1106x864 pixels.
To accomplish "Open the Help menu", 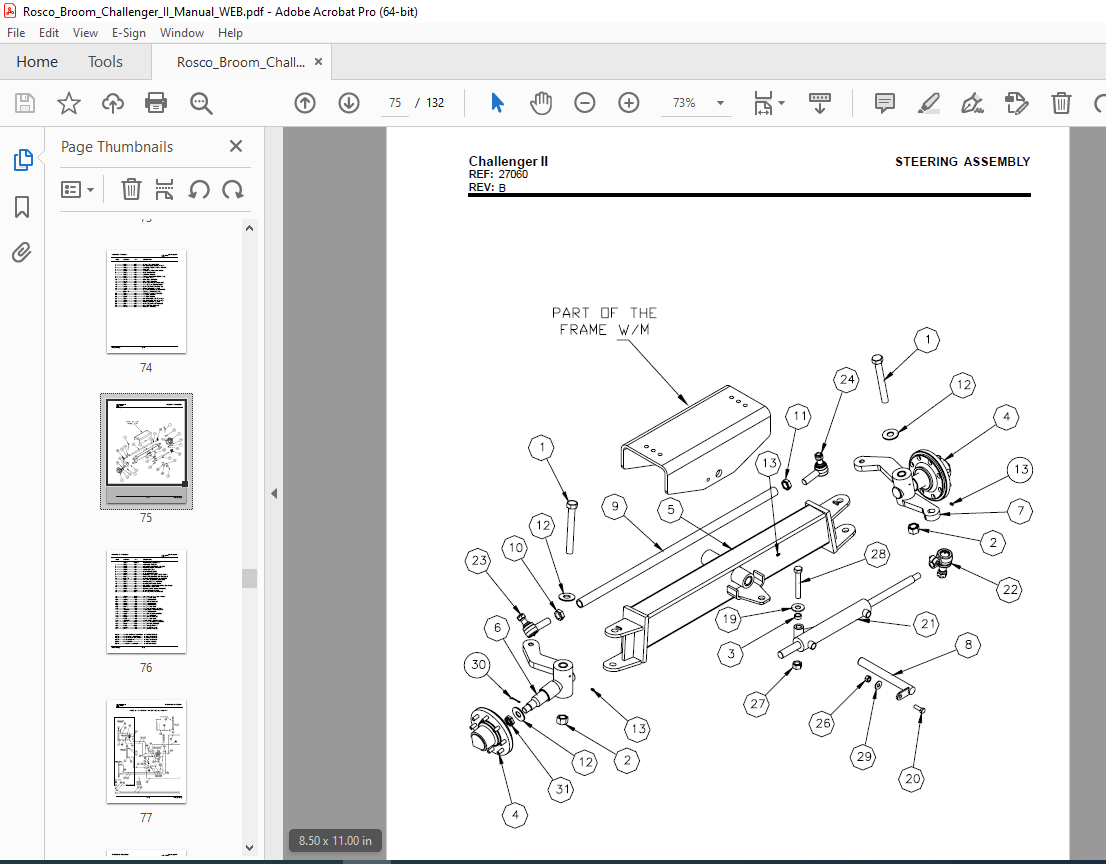I will coord(230,32).
